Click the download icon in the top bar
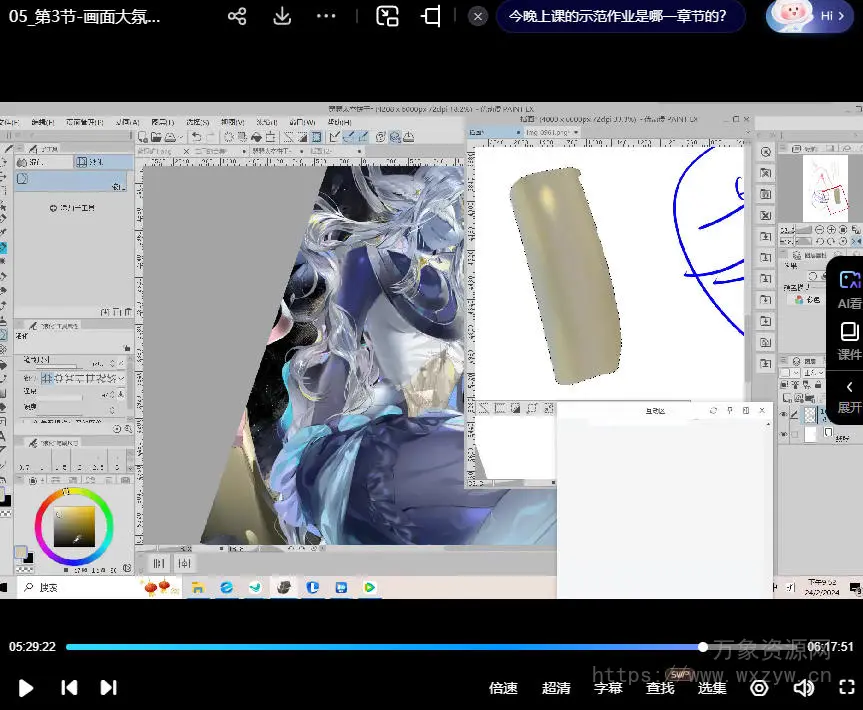 coord(282,16)
